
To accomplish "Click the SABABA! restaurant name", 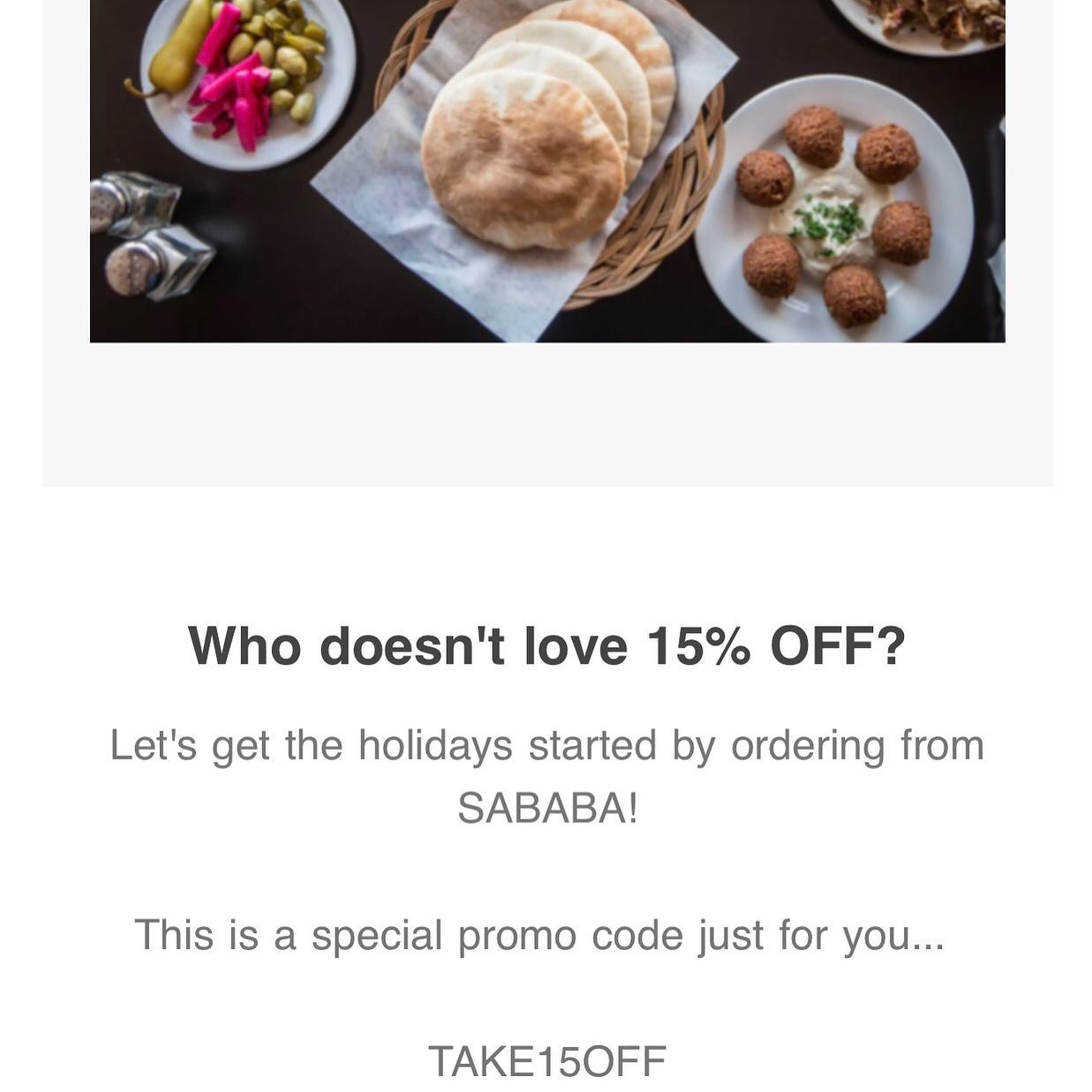I will 546,807.
